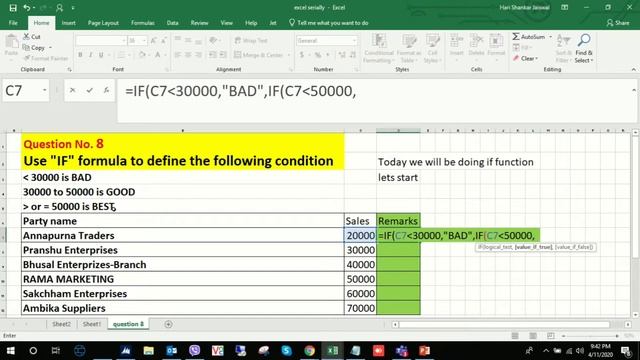This screenshot has height=360, width=640.
Task: Open Sort & Filter
Action: click(563, 48)
